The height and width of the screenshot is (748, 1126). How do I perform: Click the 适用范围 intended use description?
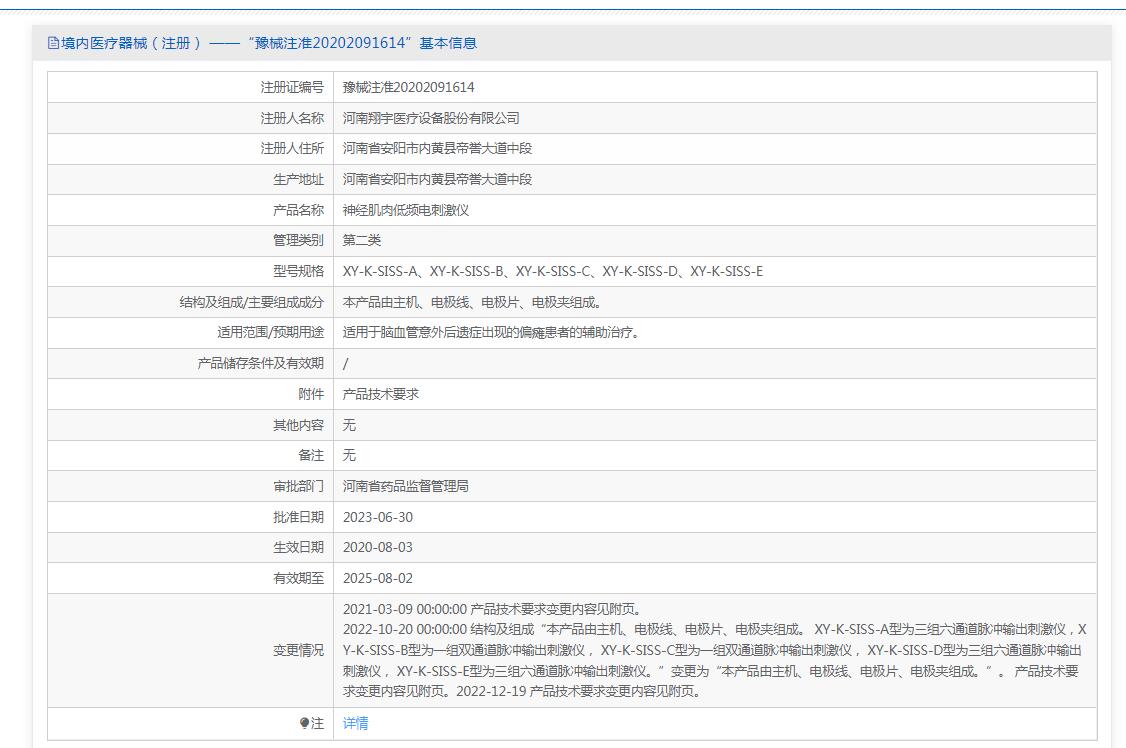tap(490, 333)
